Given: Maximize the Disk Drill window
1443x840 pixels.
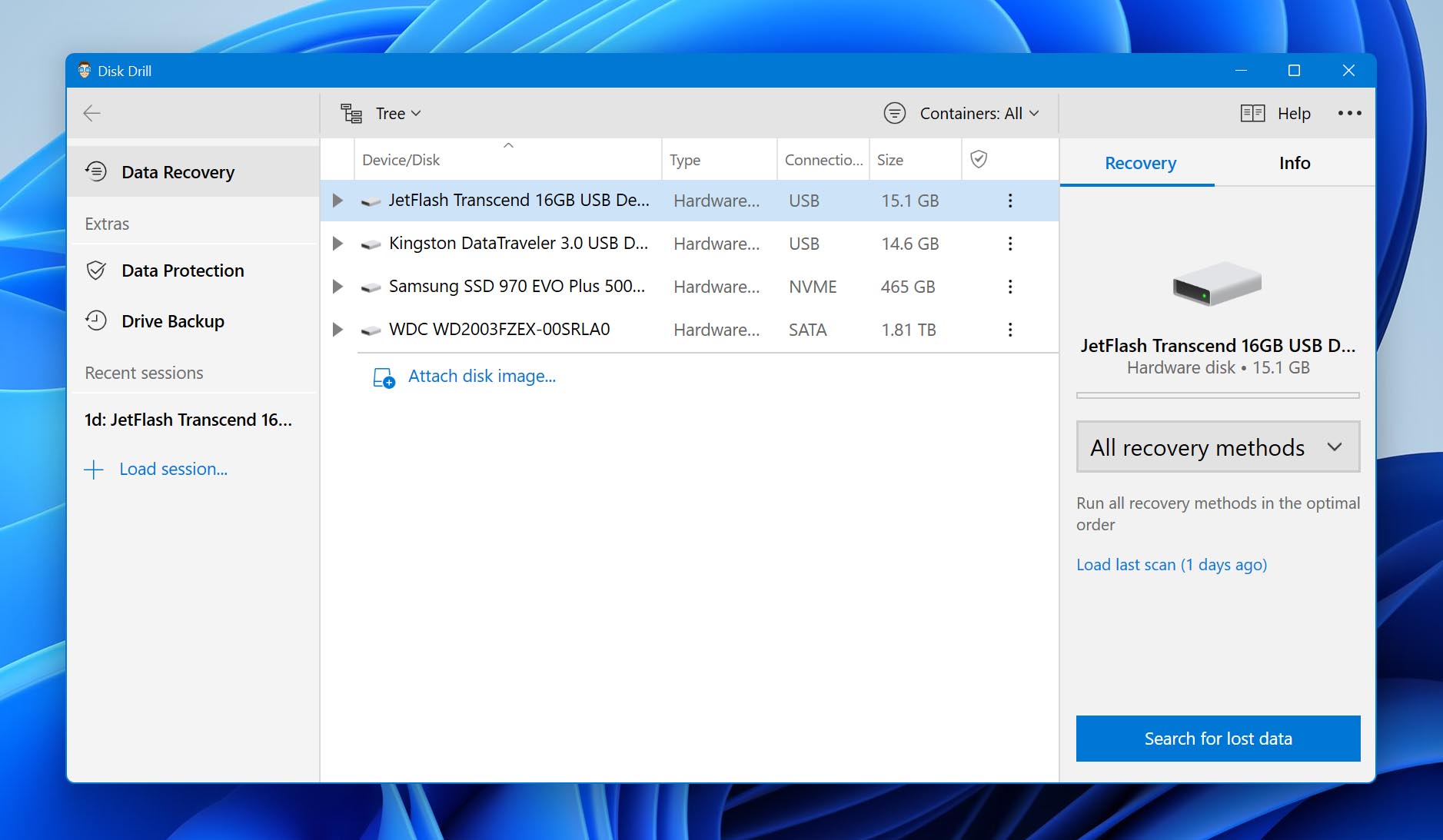Looking at the screenshot, I should [1294, 71].
